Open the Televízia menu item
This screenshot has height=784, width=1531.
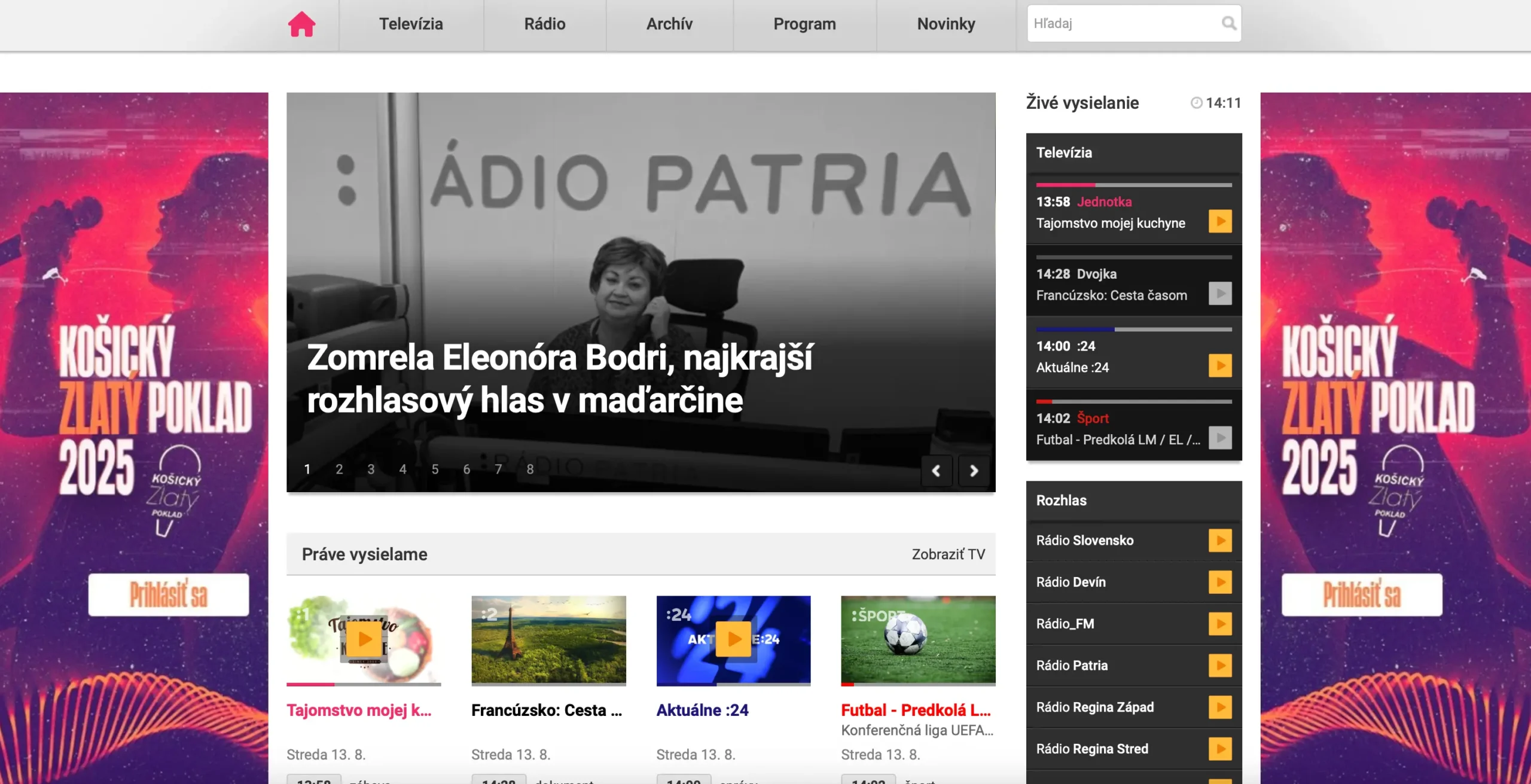tap(411, 25)
